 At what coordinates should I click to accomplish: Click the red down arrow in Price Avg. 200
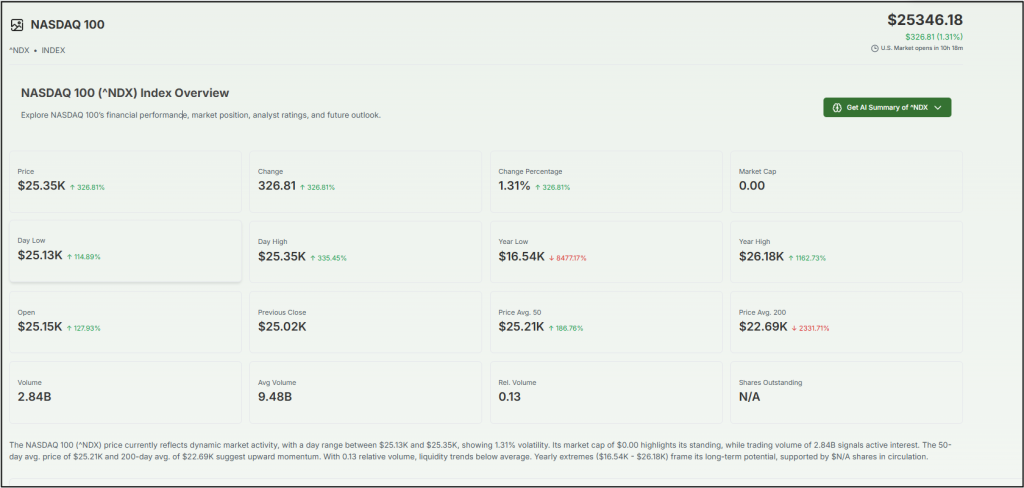pos(794,327)
